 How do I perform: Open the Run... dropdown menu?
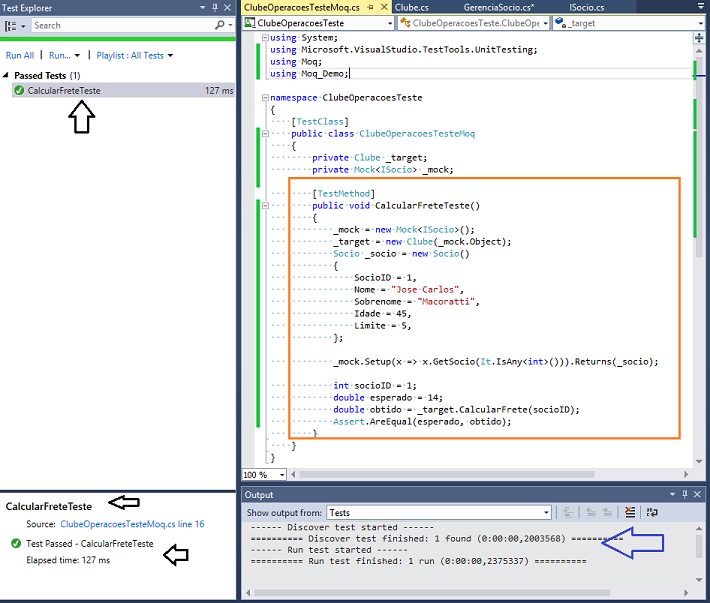[64, 55]
